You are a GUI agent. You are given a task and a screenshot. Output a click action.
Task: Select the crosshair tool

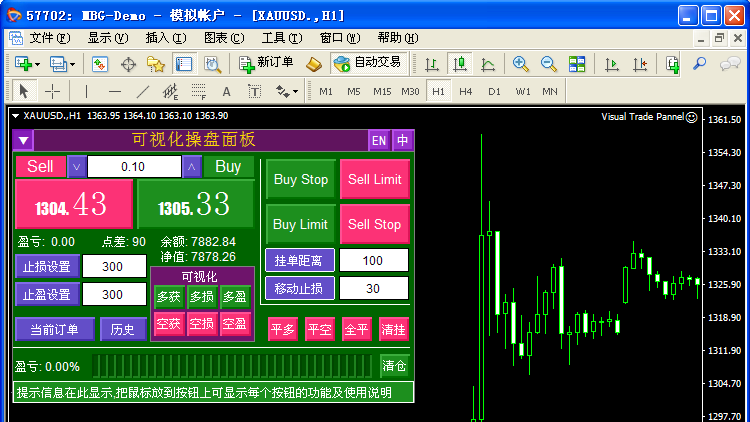click(x=52, y=91)
